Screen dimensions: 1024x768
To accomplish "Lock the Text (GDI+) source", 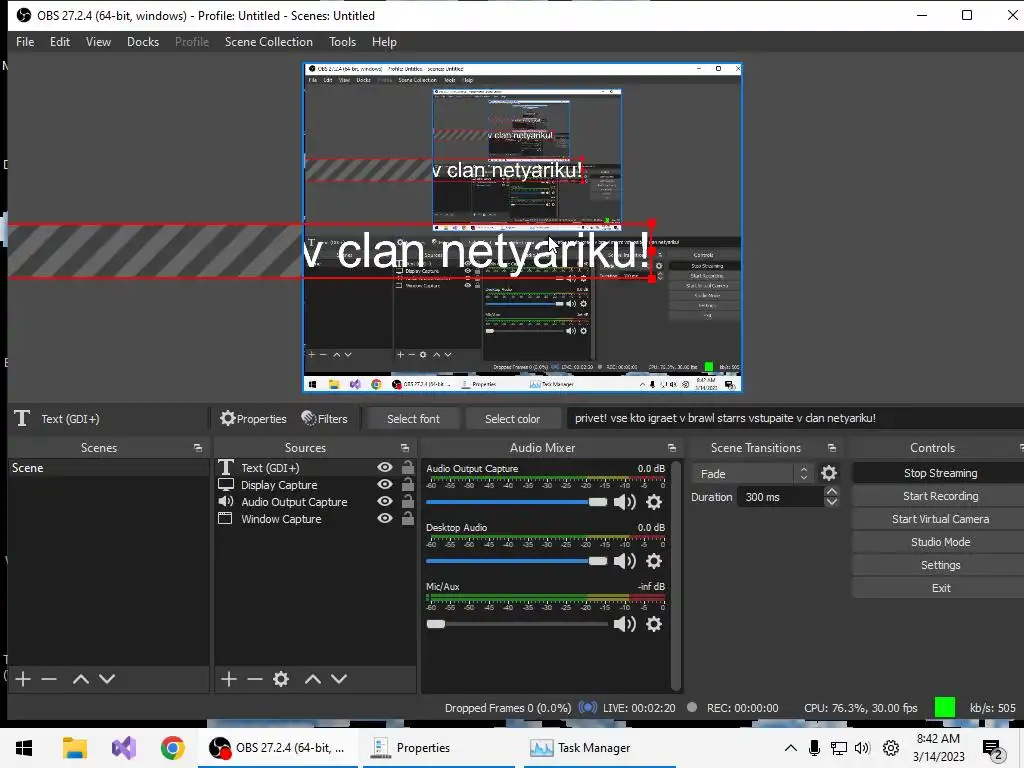I will click(408, 467).
